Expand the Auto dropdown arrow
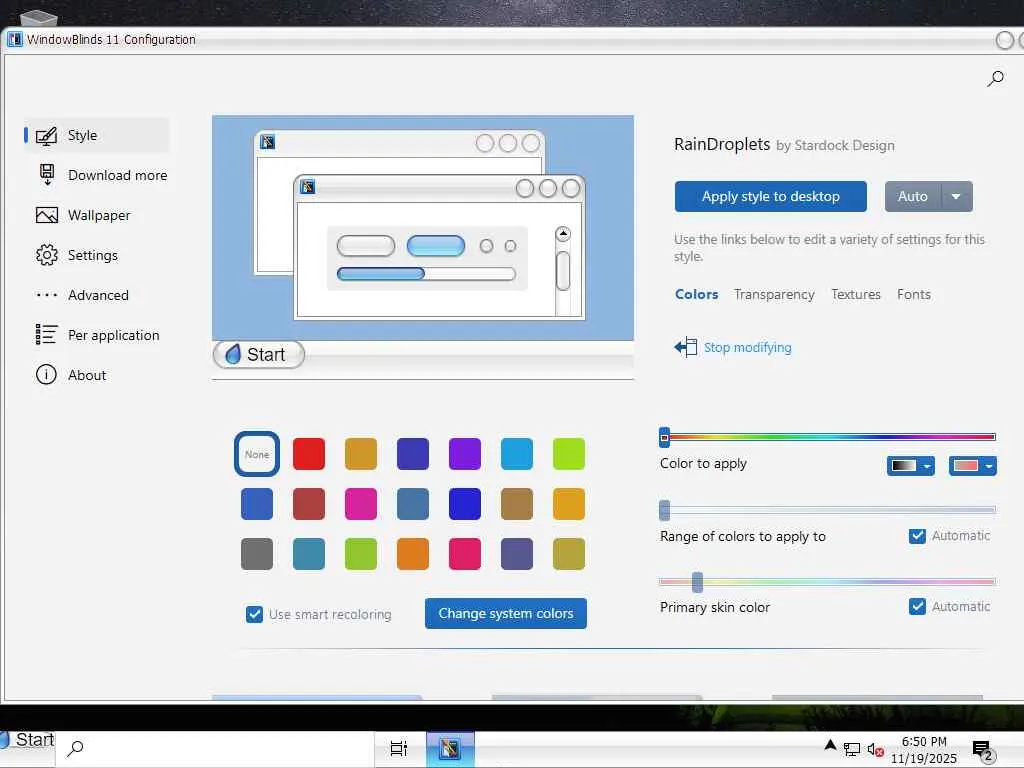1024x768 pixels. 956,197
